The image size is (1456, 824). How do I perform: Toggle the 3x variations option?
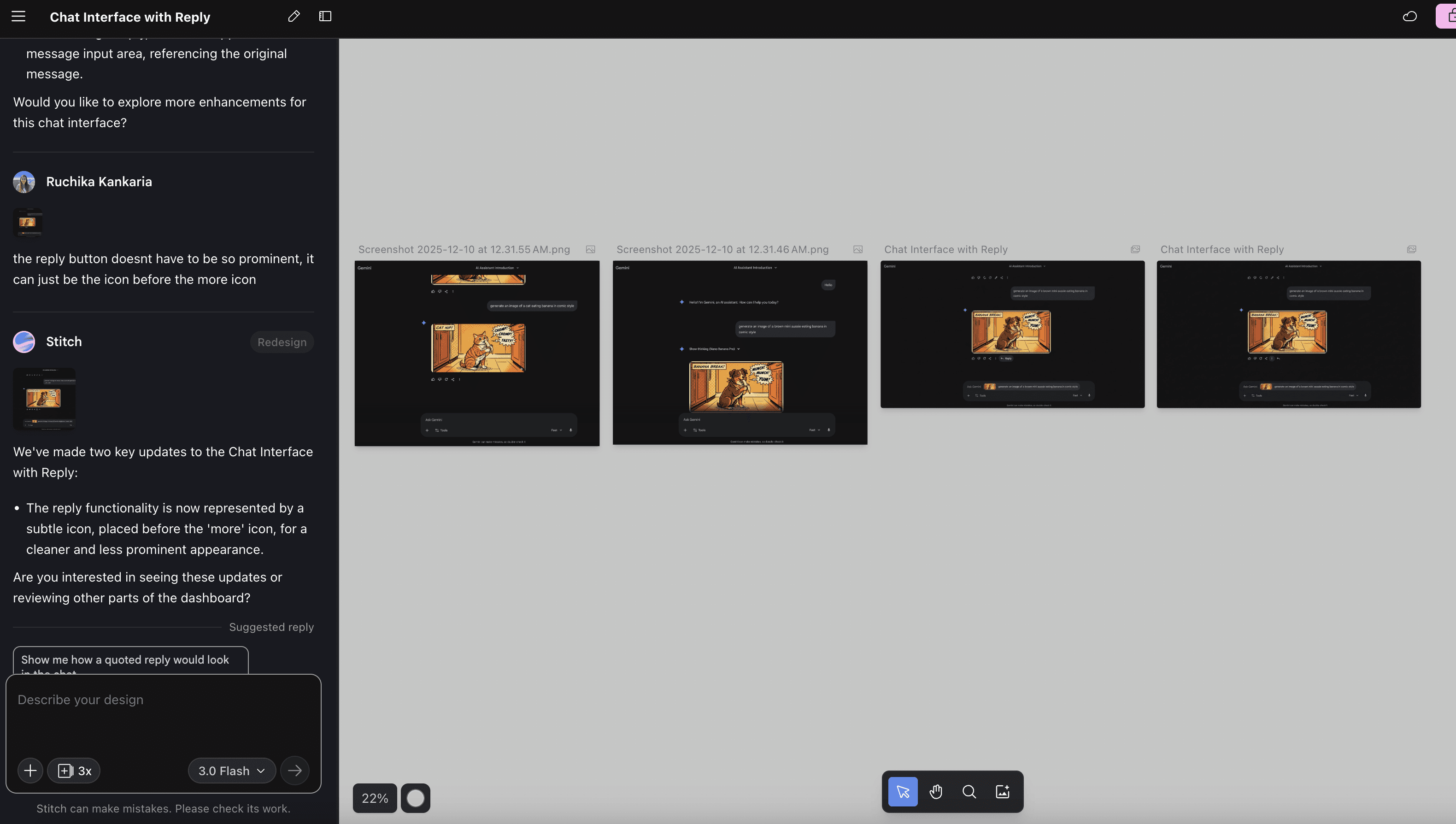(74, 770)
